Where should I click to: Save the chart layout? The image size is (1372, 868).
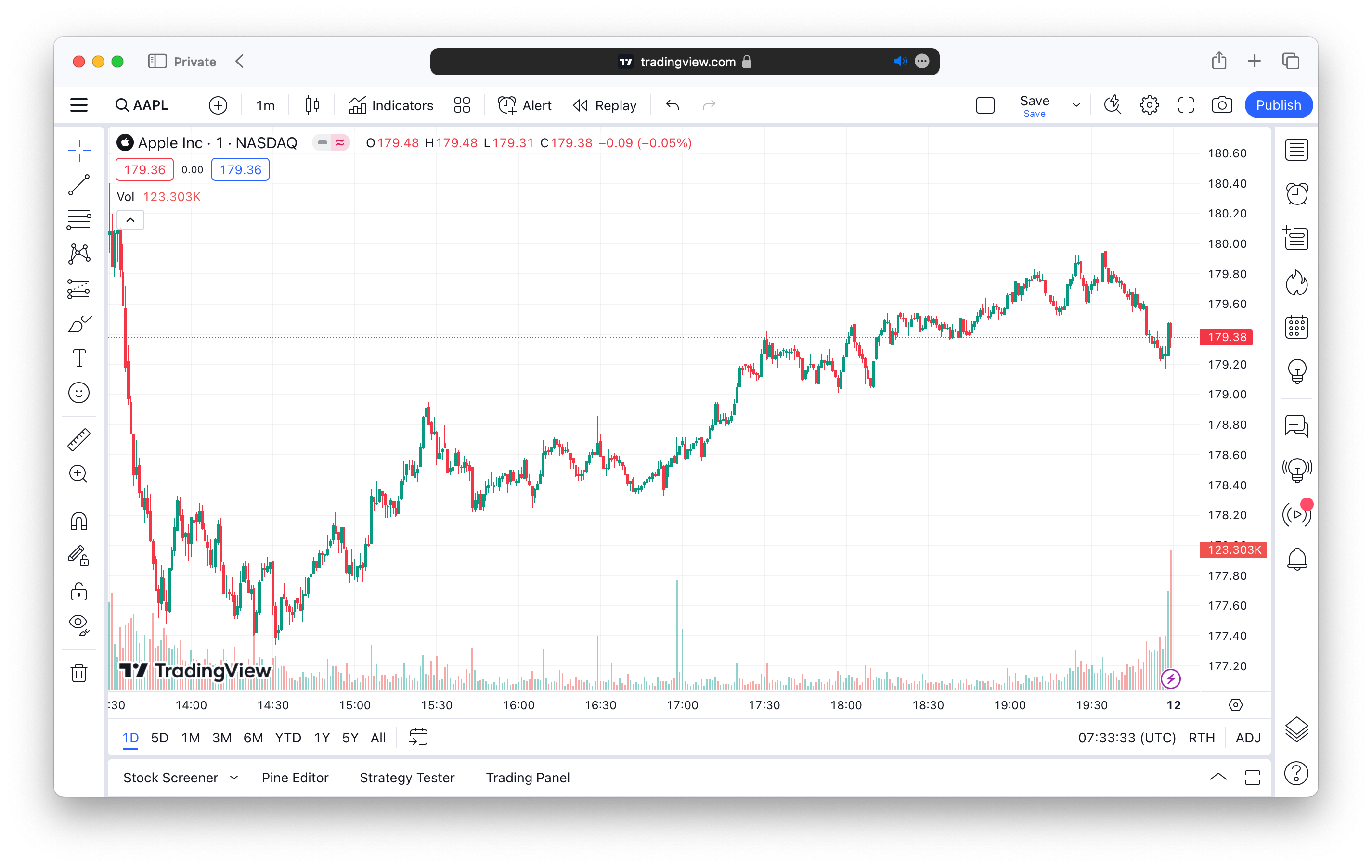click(1034, 106)
